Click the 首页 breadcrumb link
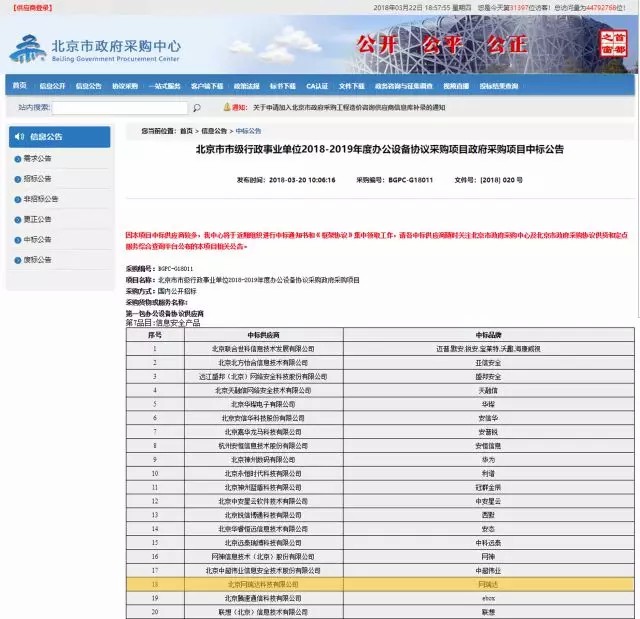 186,131
